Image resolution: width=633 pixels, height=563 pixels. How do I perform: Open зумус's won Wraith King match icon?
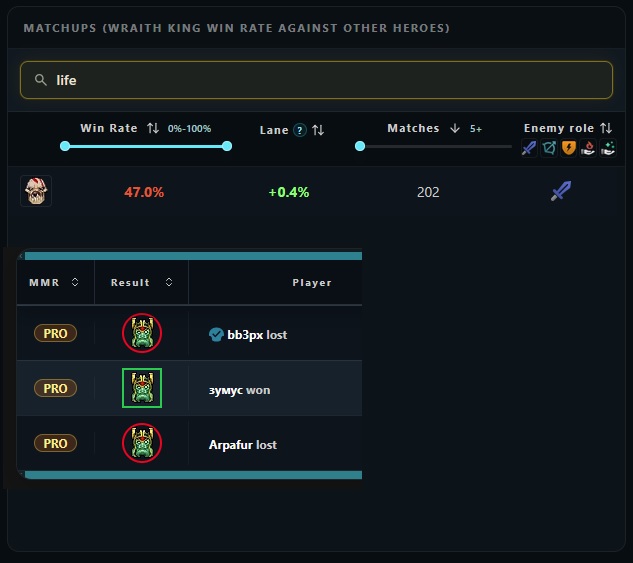pos(142,388)
